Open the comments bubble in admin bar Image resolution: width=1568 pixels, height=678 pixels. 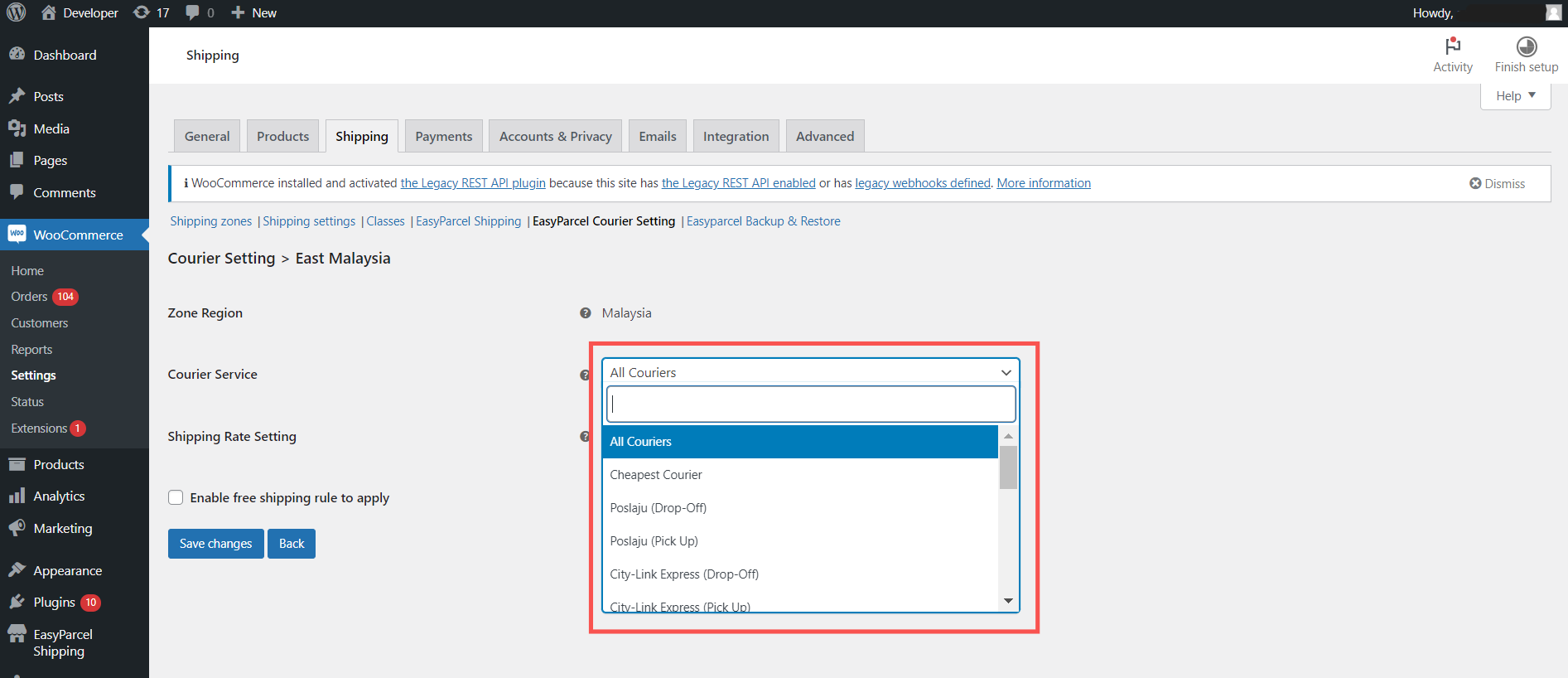(192, 12)
